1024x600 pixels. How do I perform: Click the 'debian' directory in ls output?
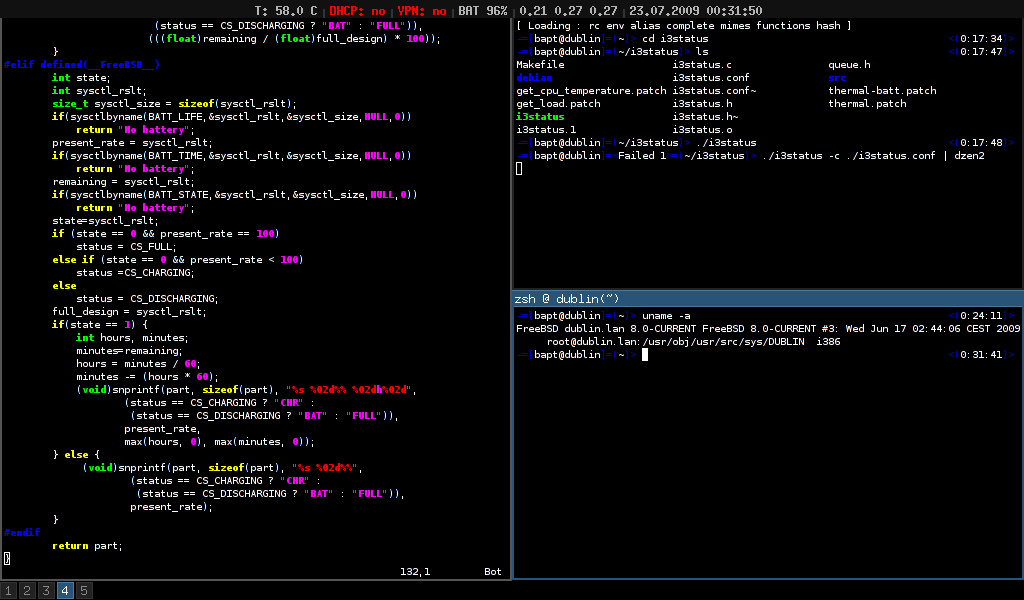[x=534, y=78]
